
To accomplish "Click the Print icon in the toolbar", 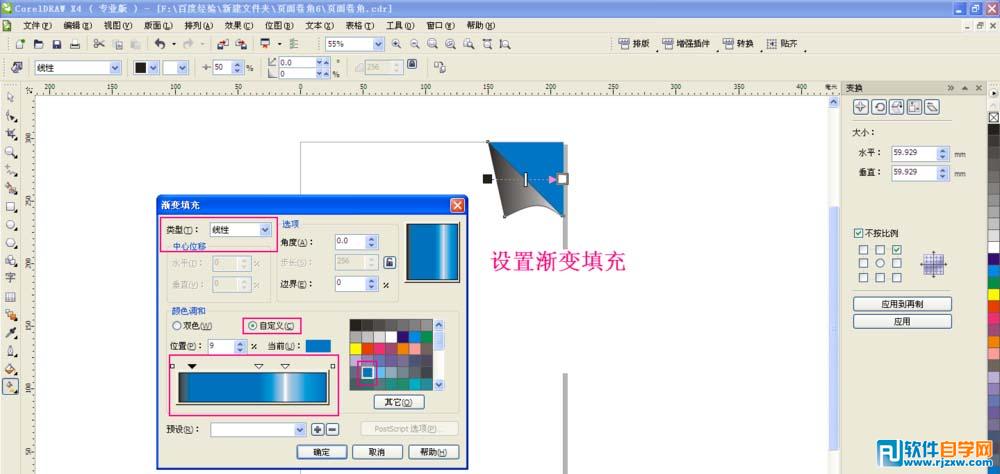I will tap(75, 44).
